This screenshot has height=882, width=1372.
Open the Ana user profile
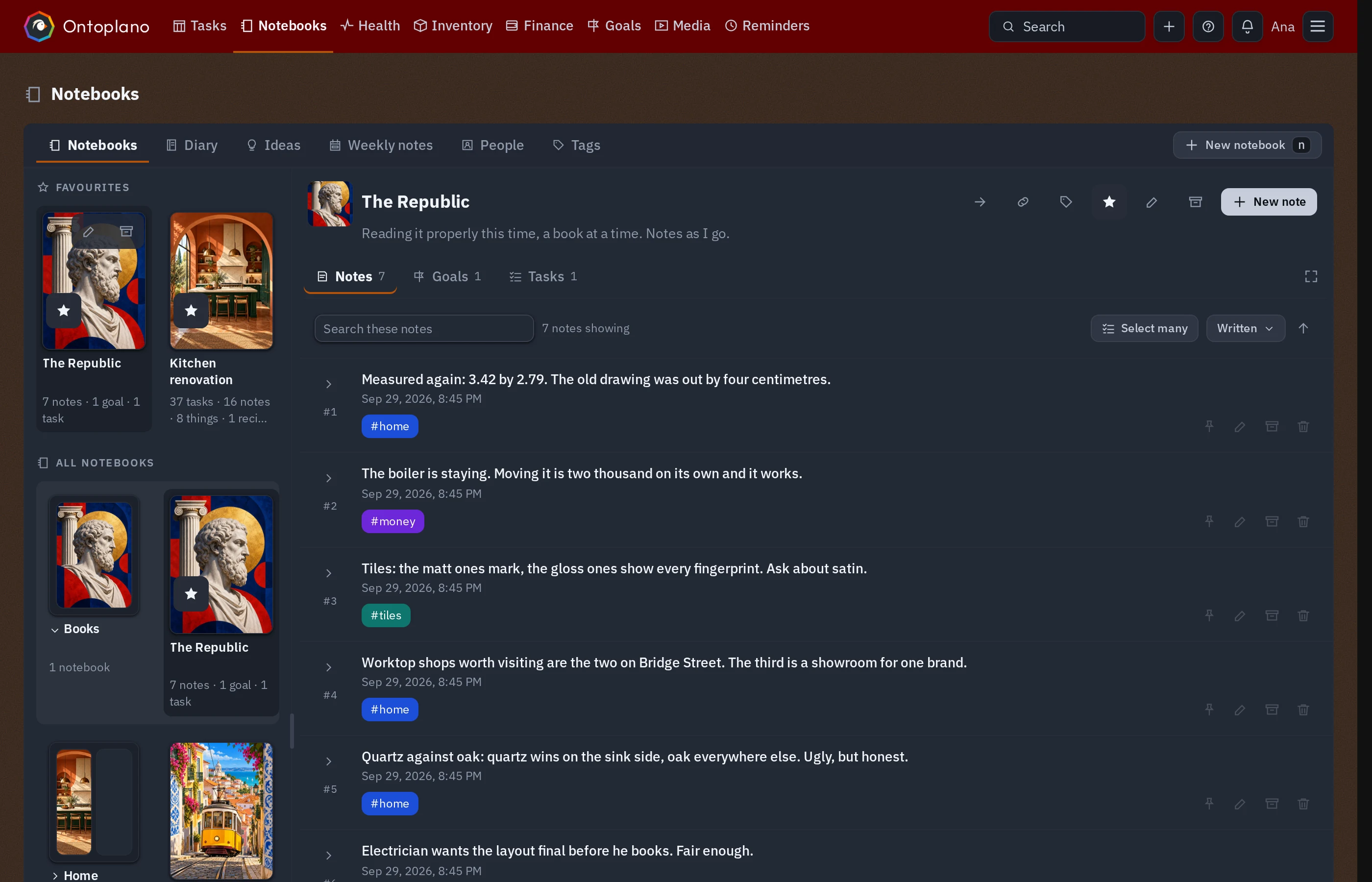(x=1282, y=26)
